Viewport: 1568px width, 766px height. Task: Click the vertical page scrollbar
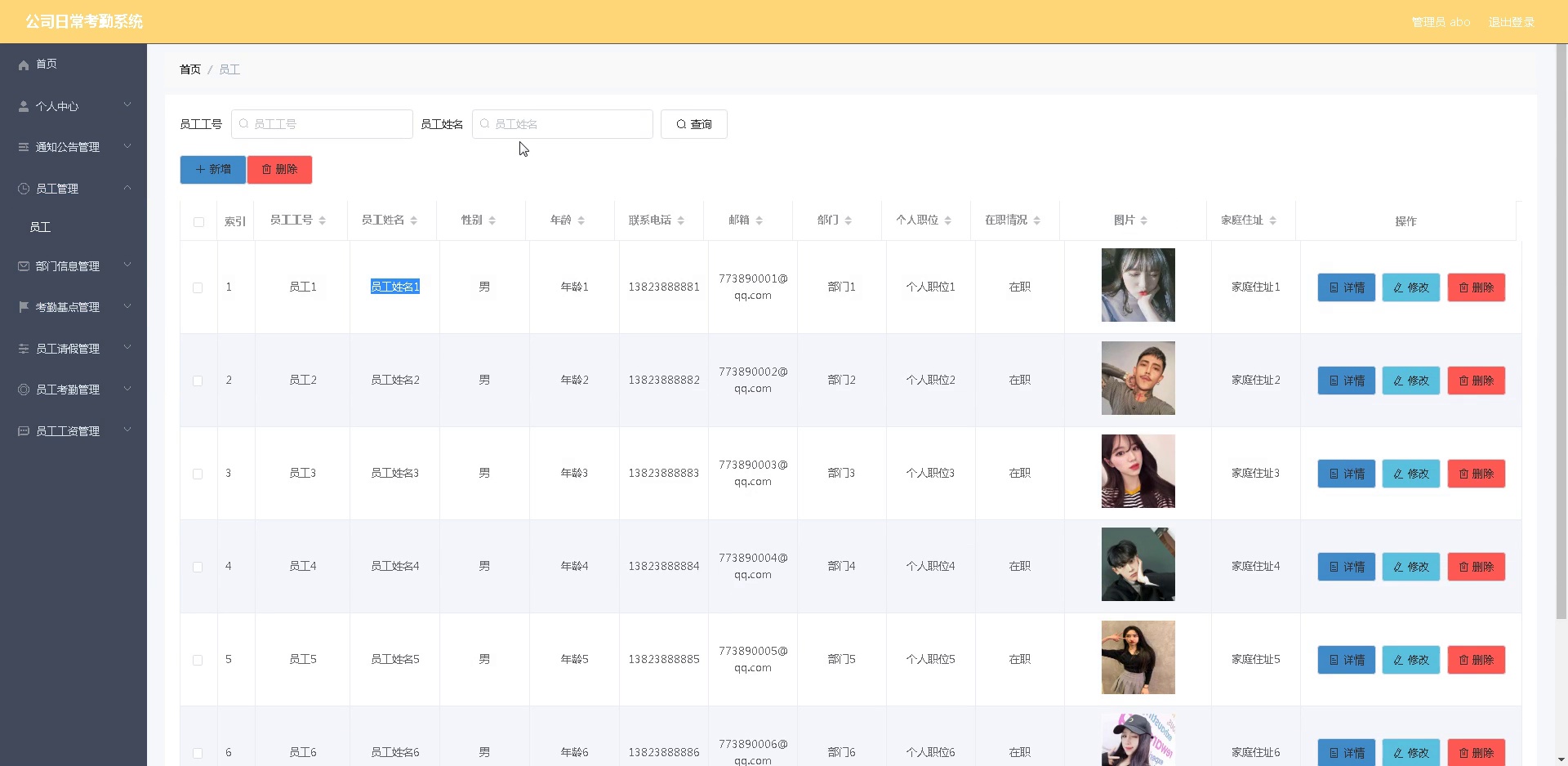coord(1561,333)
